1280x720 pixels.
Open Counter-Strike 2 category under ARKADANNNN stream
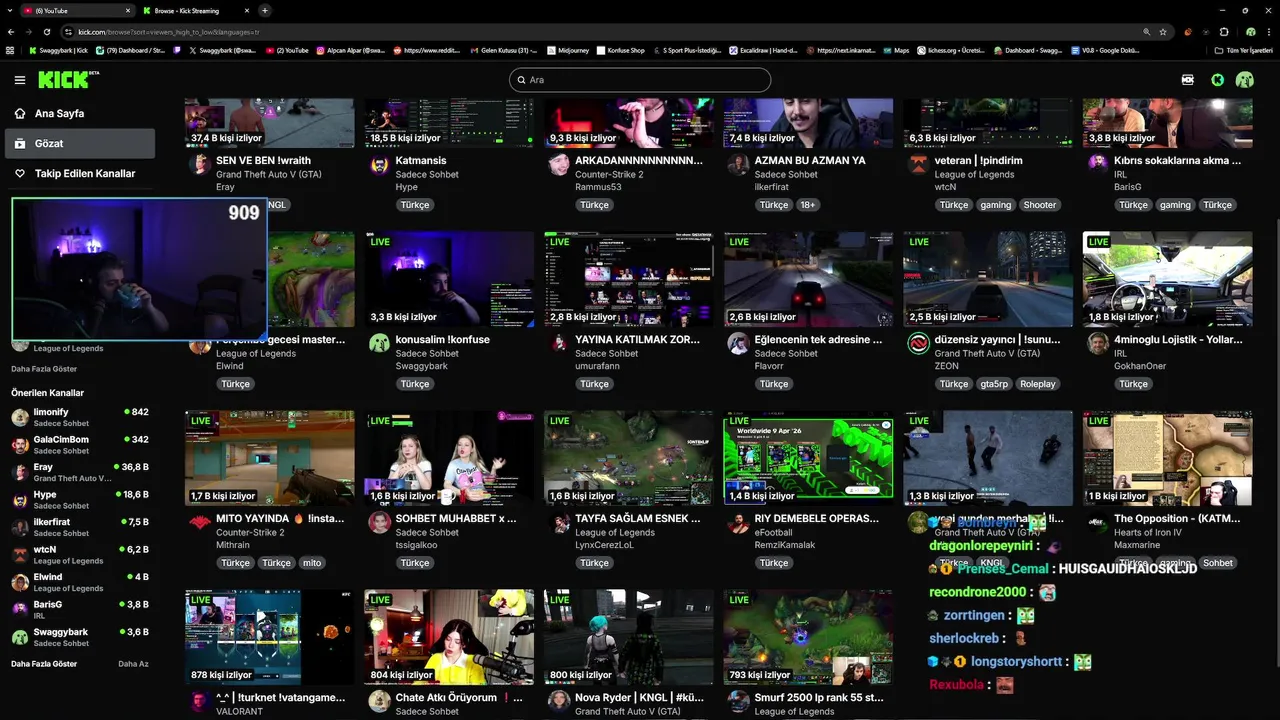tap(609, 175)
